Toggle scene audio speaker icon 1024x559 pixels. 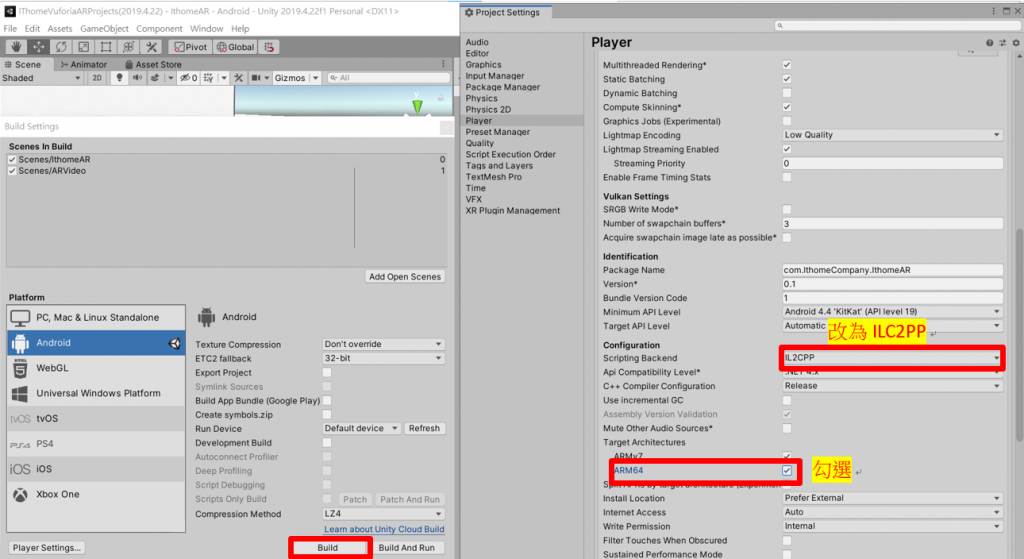(x=137, y=78)
